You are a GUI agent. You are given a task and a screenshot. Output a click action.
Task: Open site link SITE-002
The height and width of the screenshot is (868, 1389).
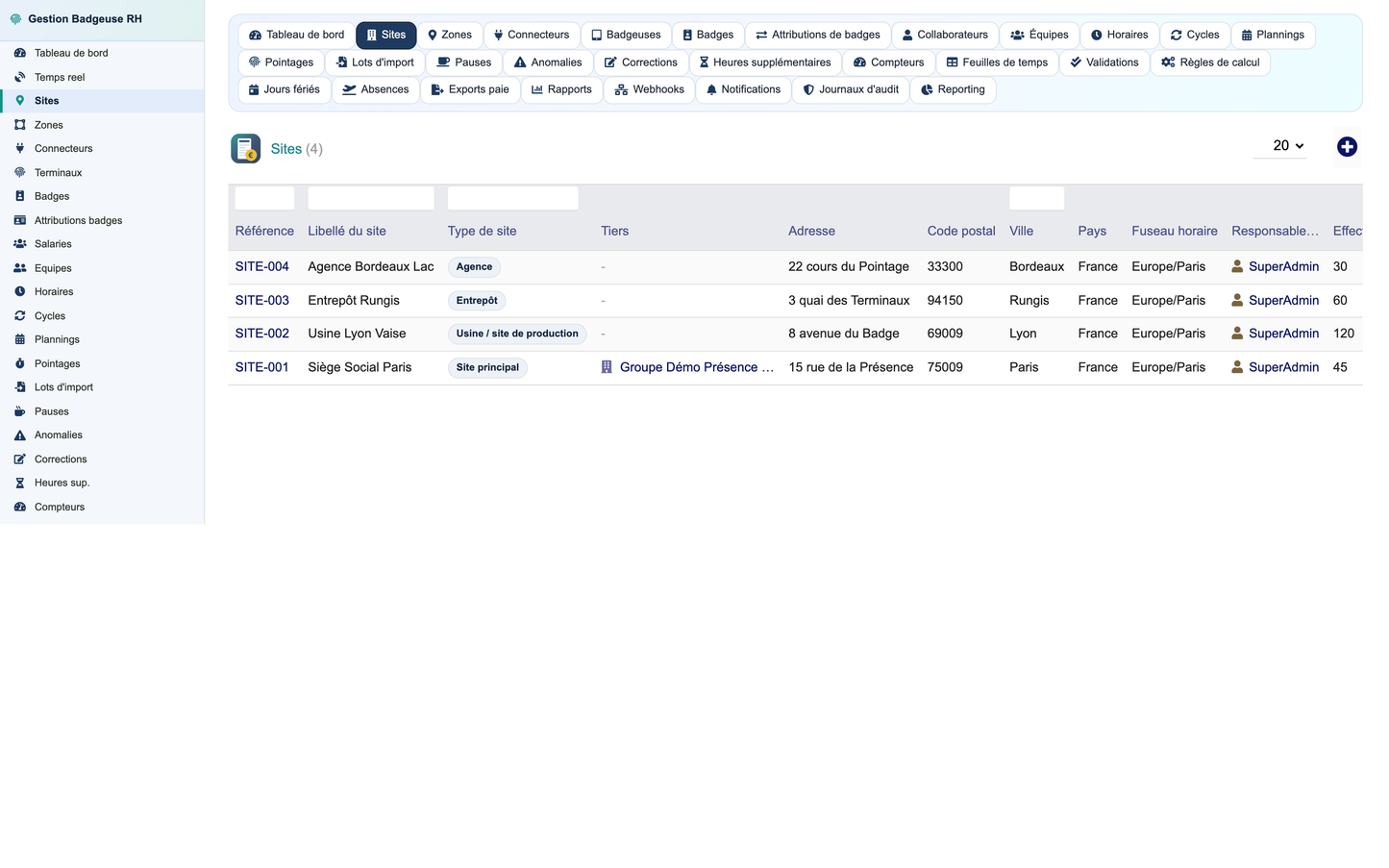pos(261,334)
